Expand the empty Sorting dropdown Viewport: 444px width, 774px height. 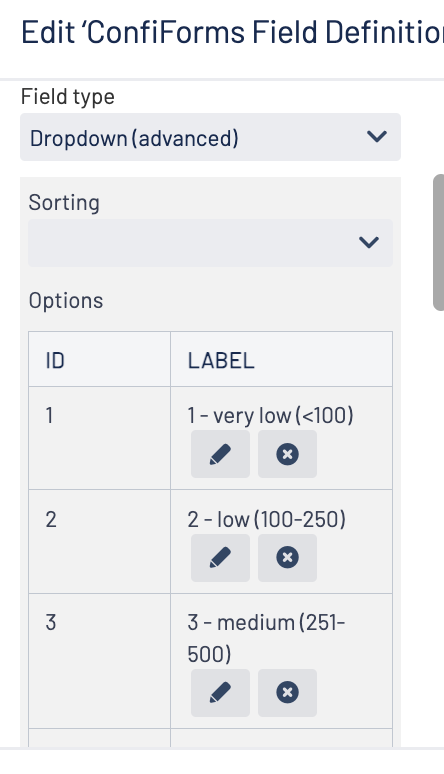210,243
